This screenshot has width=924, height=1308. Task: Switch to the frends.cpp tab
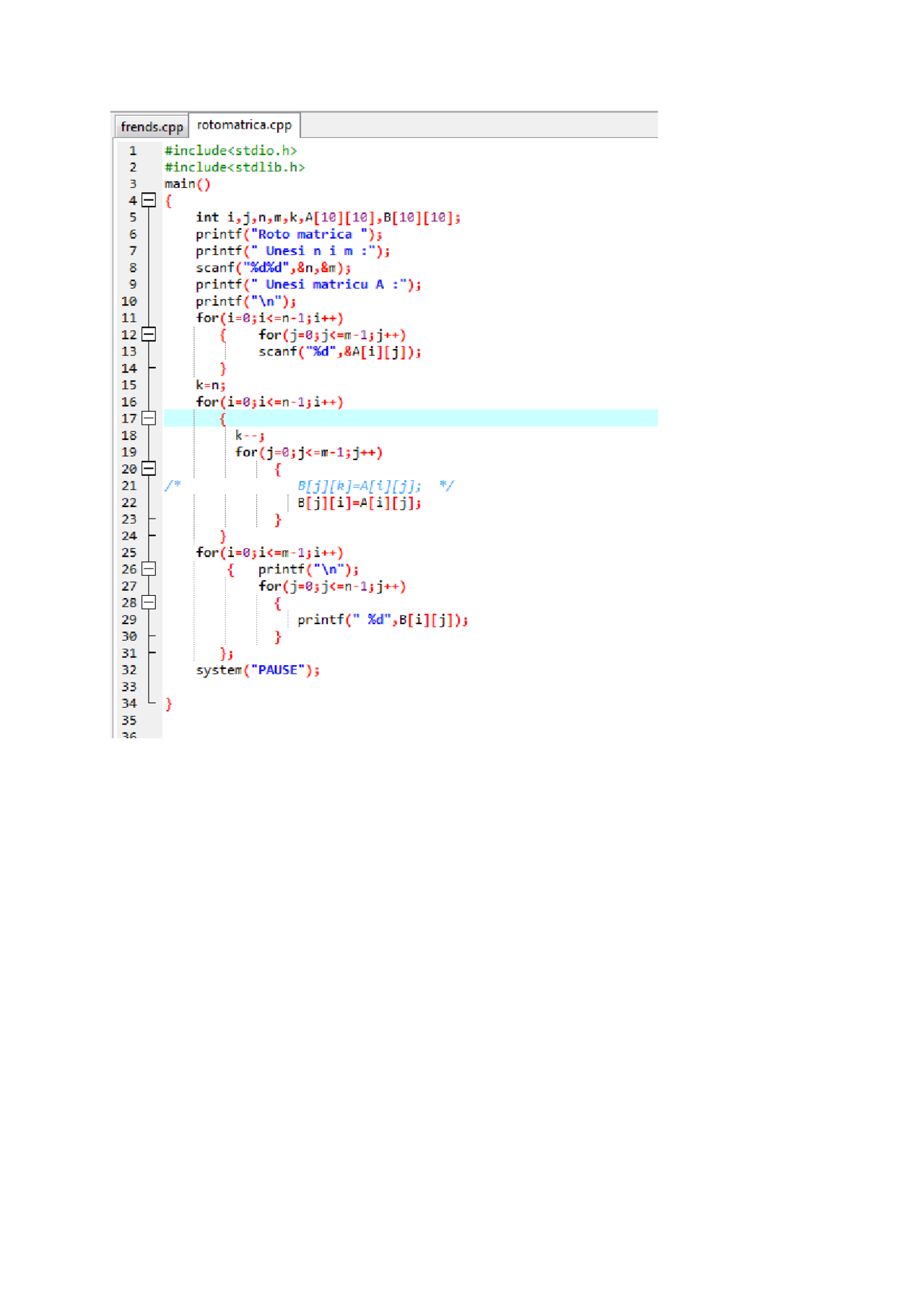[152, 127]
